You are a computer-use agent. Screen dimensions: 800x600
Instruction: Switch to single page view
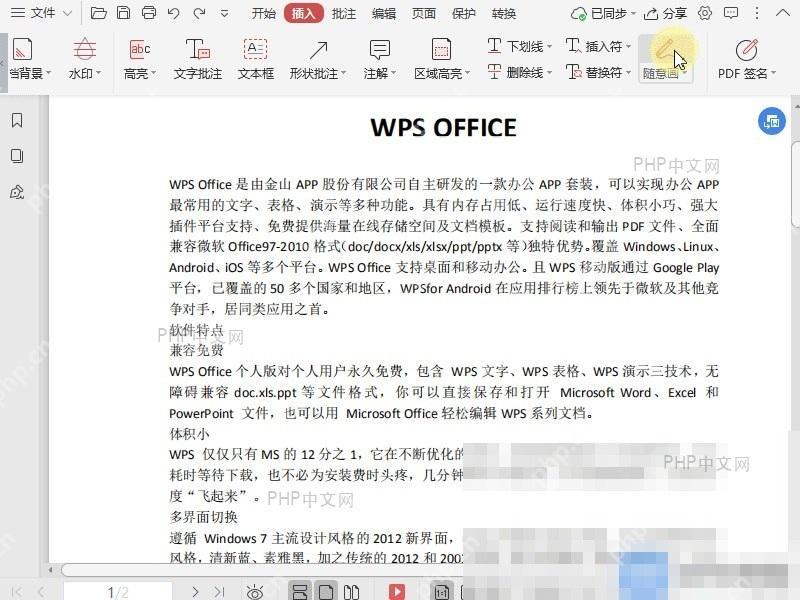tap(326, 592)
